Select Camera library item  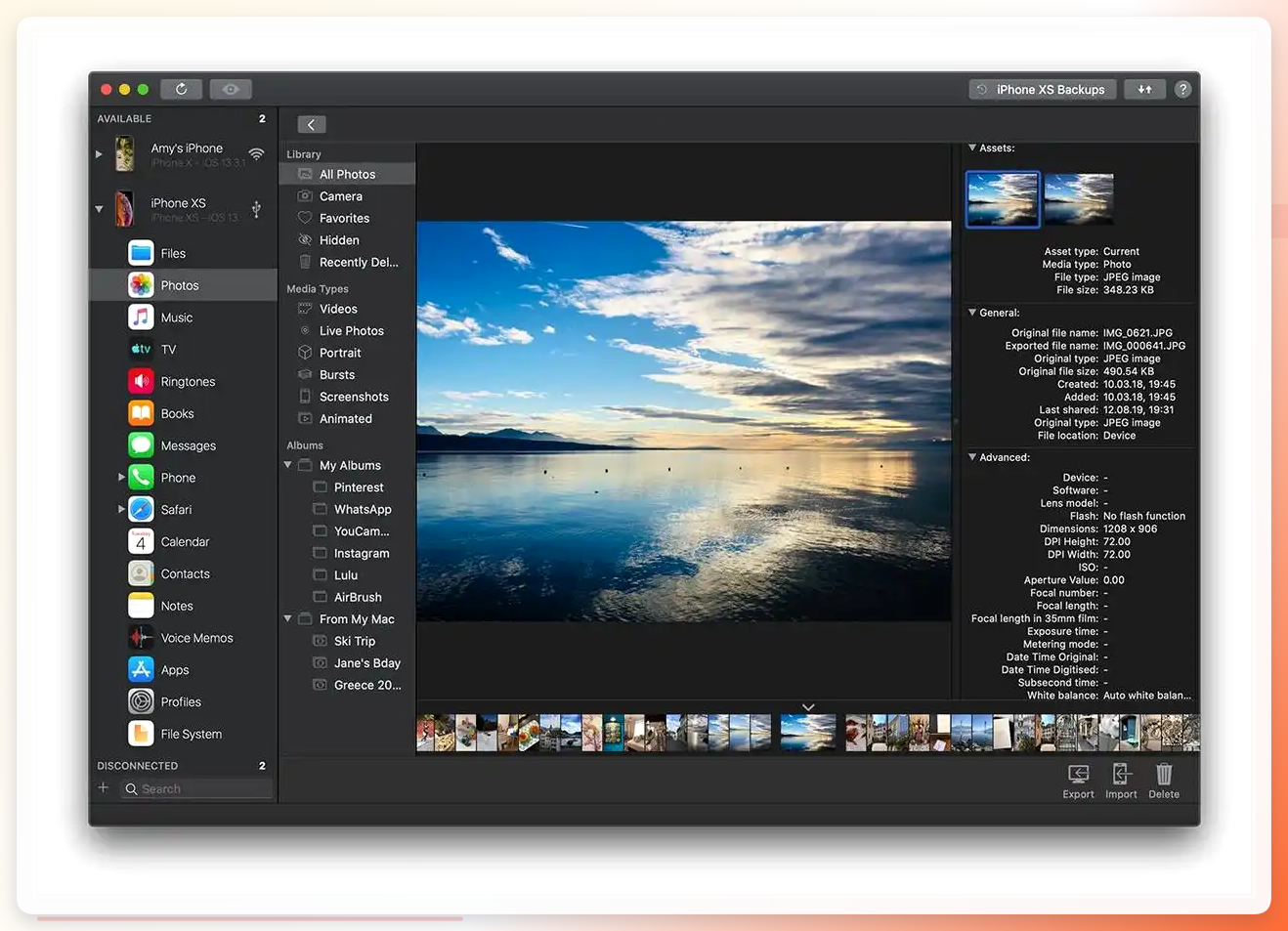347,196
